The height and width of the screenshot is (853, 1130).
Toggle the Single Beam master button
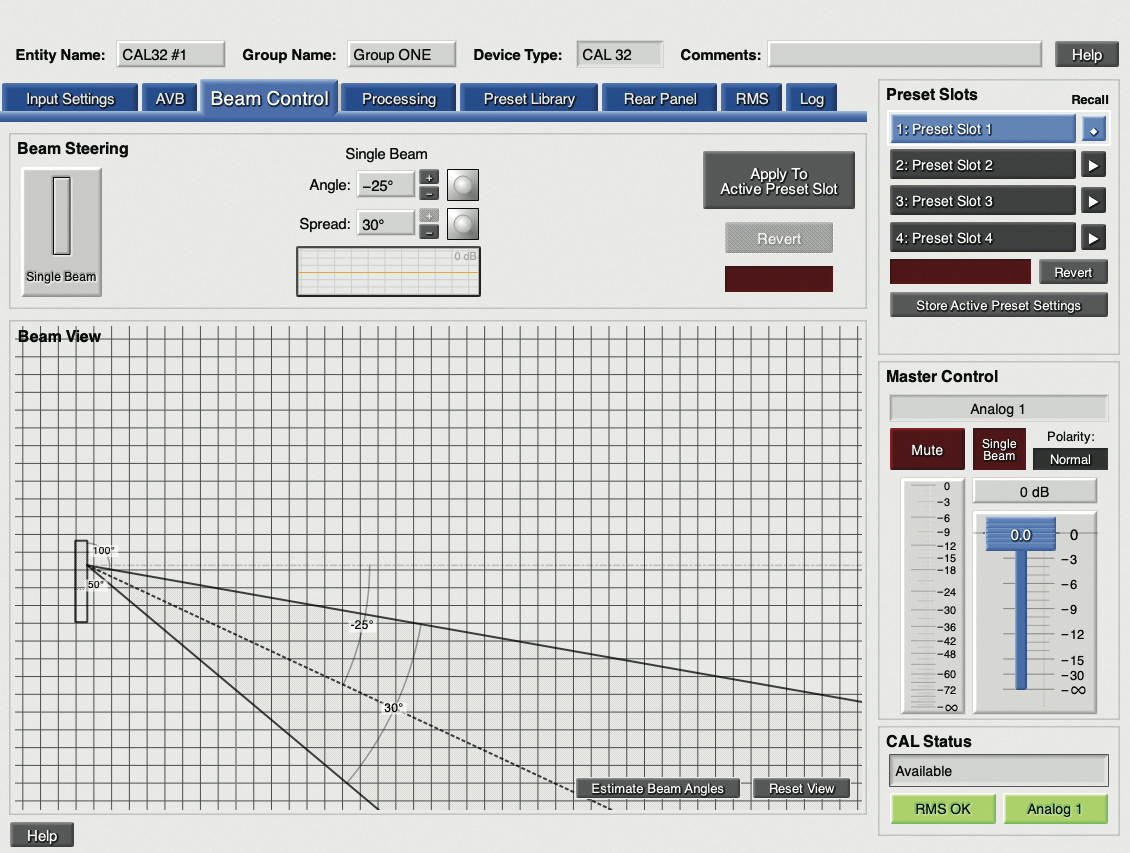999,450
